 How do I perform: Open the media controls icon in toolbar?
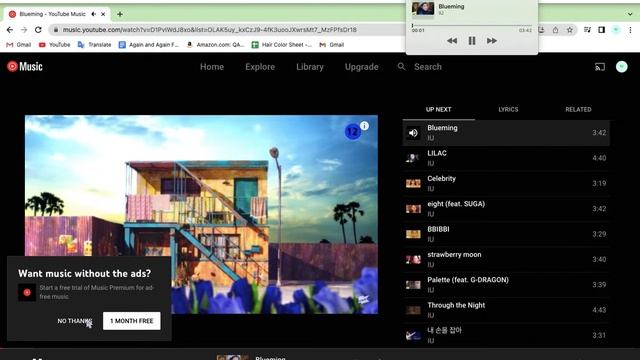pos(587,30)
